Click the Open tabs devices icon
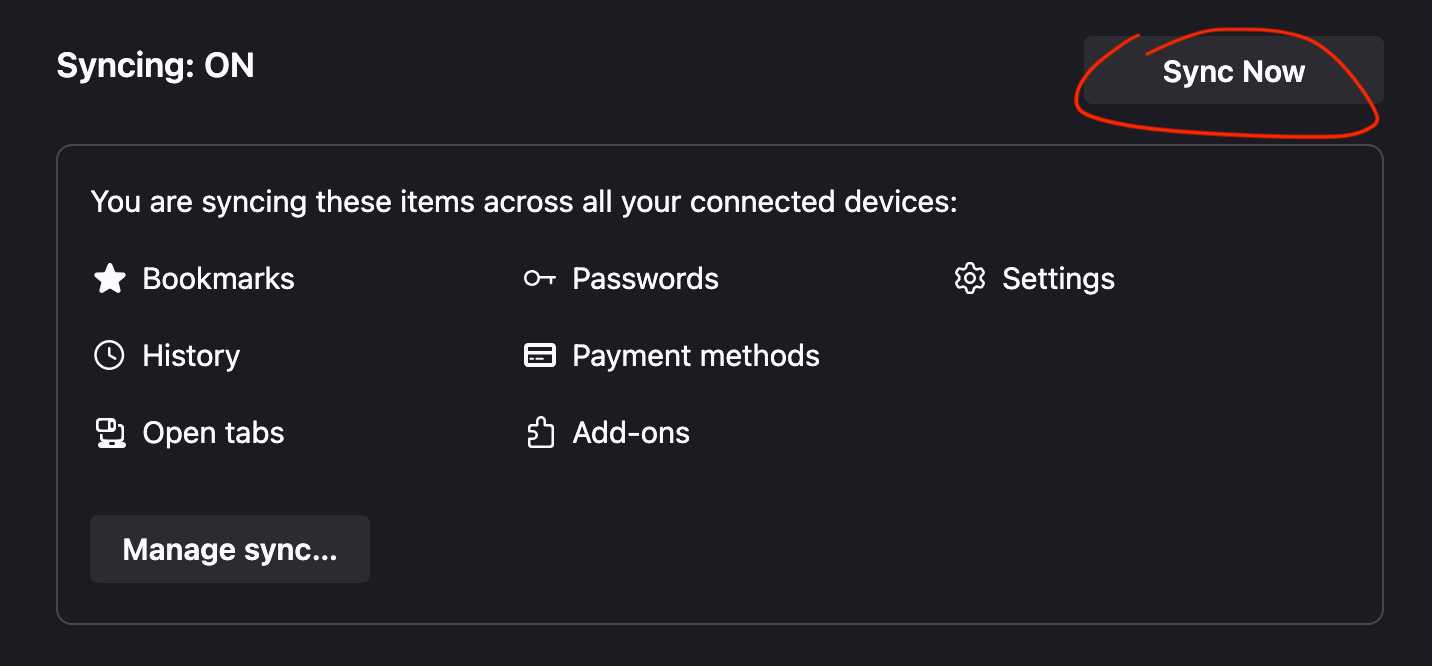The height and width of the screenshot is (666, 1432). coord(110,433)
